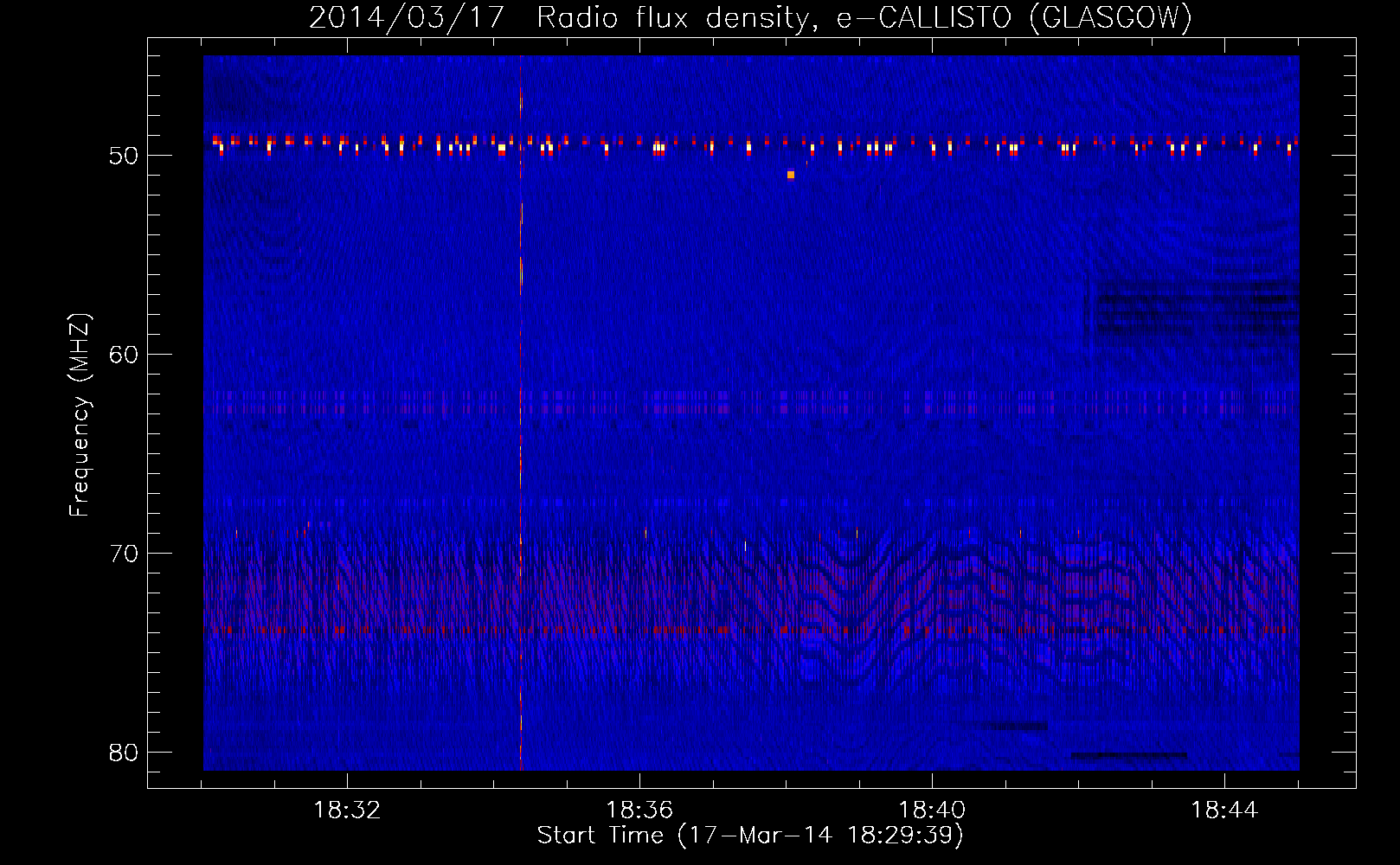Click the 'Start Time (17-Mar-14 18:29:39)' label
The width and height of the screenshot is (1400, 865).
click(x=750, y=836)
